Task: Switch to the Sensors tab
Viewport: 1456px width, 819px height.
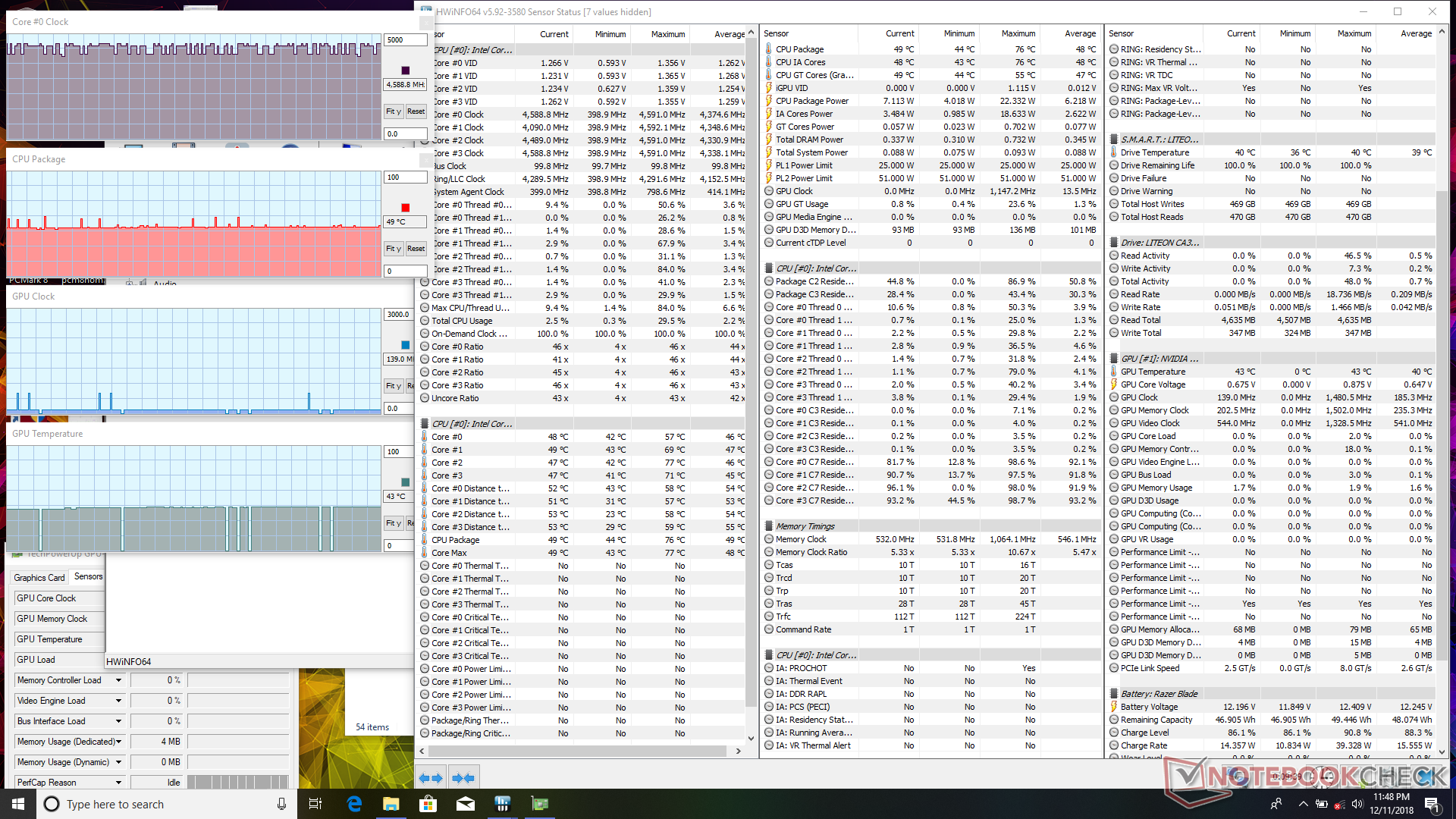Action: [88, 577]
